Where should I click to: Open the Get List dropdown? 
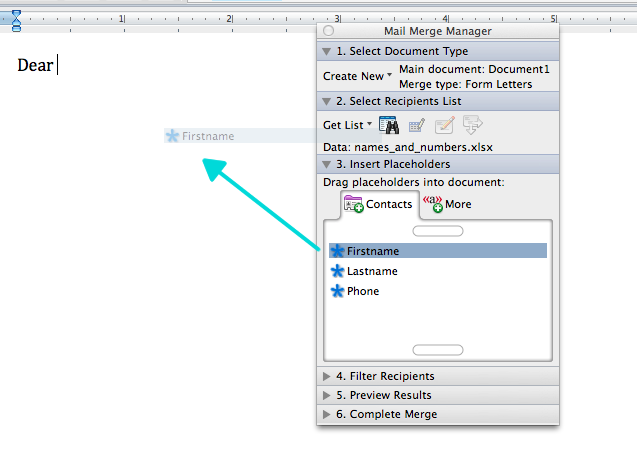click(x=347, y=125)
